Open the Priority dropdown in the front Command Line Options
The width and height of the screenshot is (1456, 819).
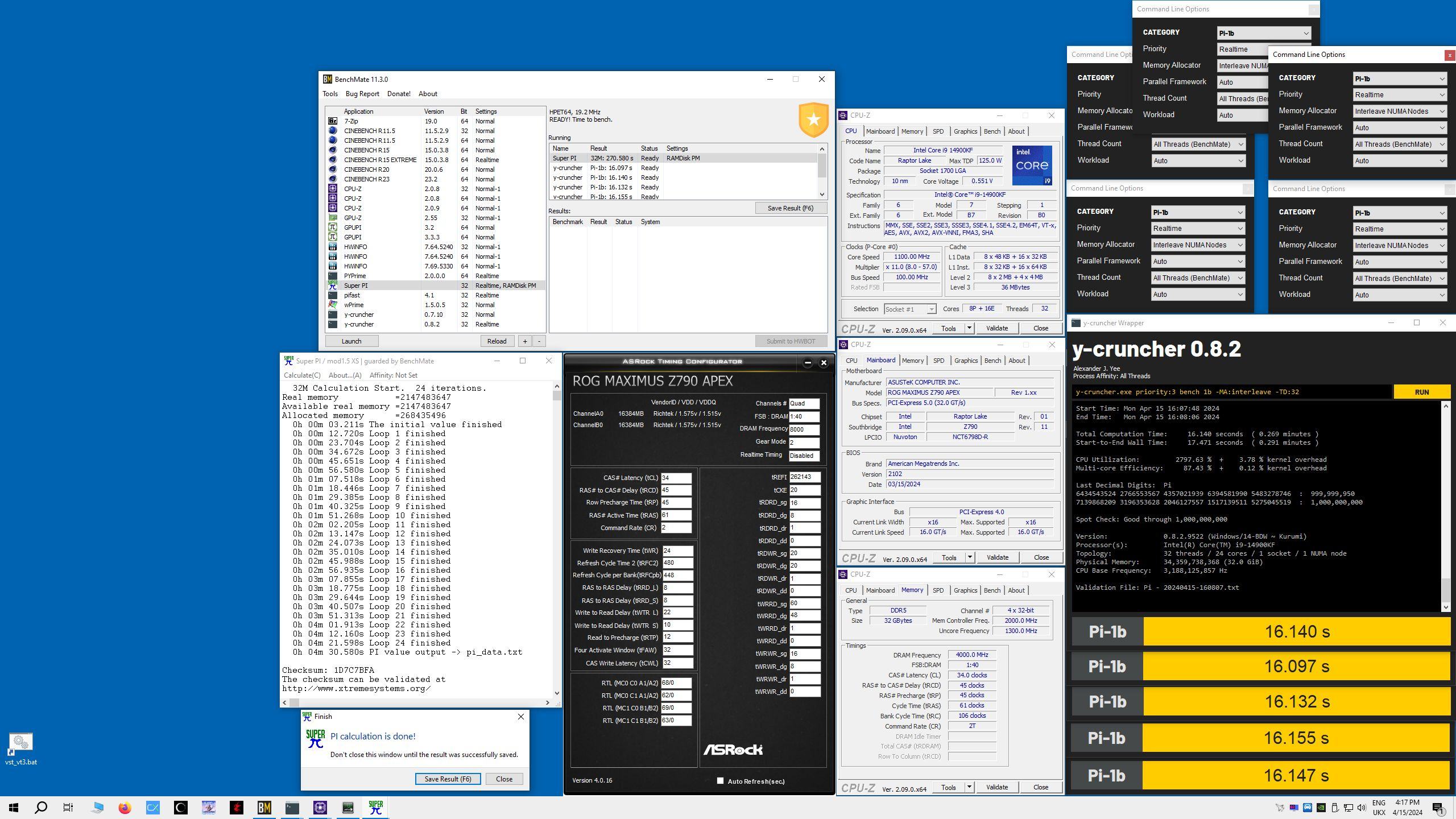[1400, 95]
